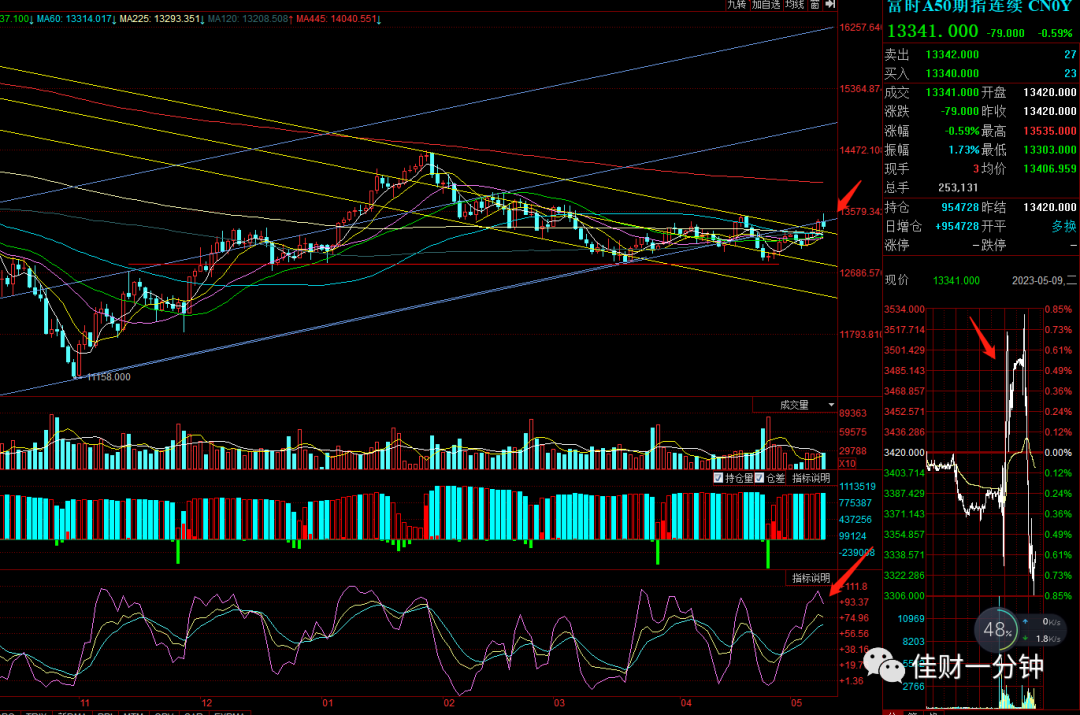Select the TRIX indicator tab

point(36,713)
